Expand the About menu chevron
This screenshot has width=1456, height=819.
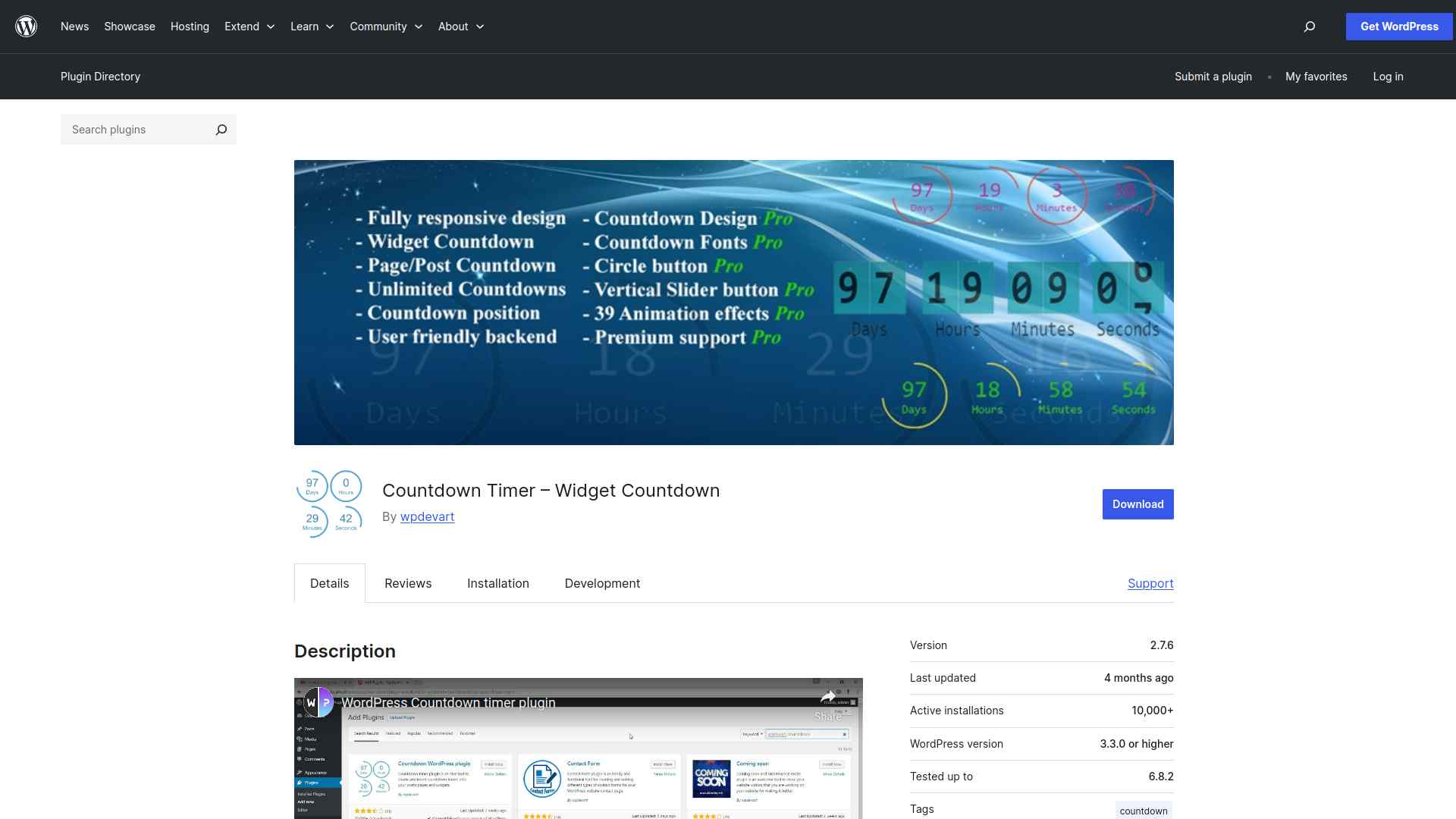coord(480,27)
